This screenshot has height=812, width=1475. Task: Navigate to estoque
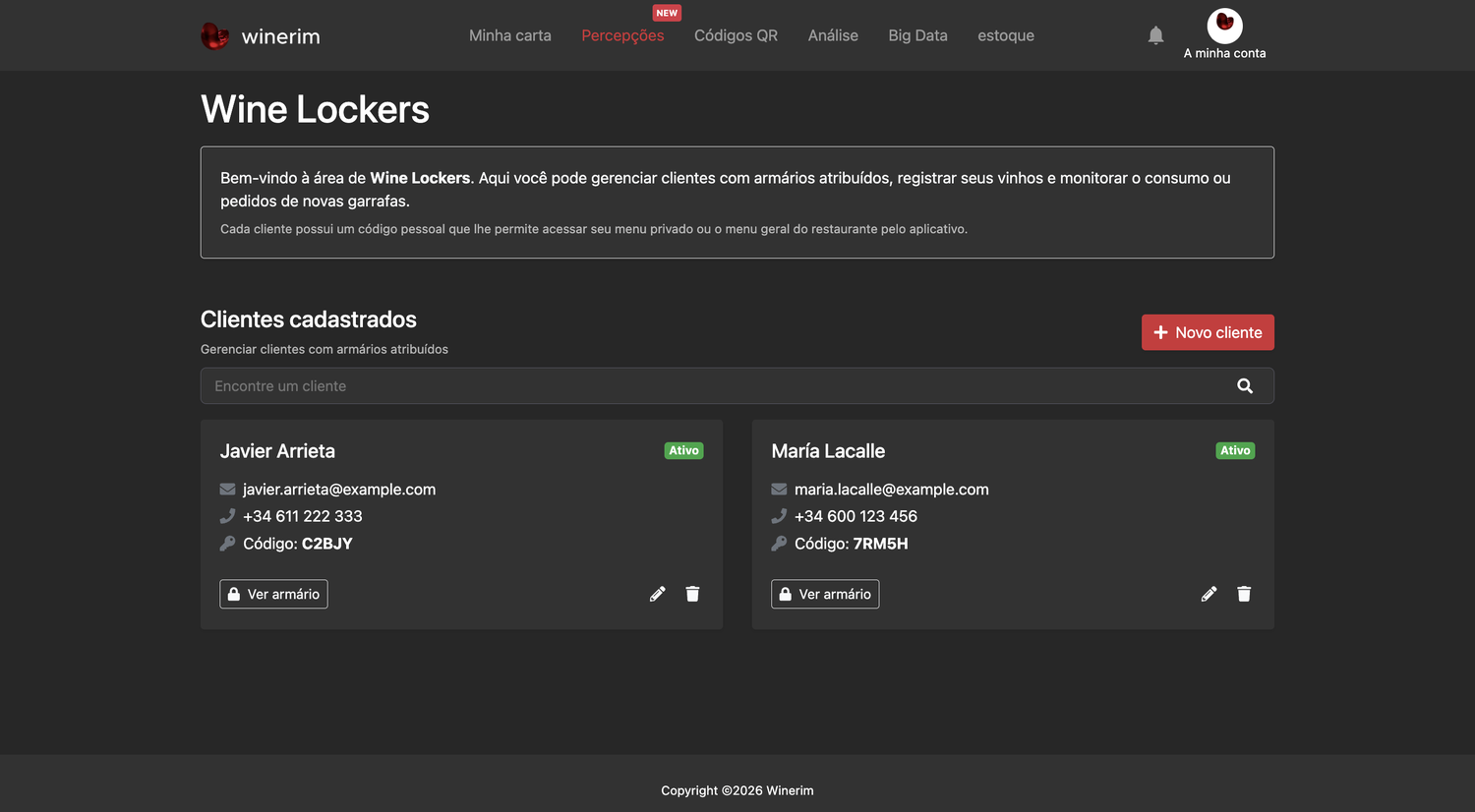(1006, 35)
